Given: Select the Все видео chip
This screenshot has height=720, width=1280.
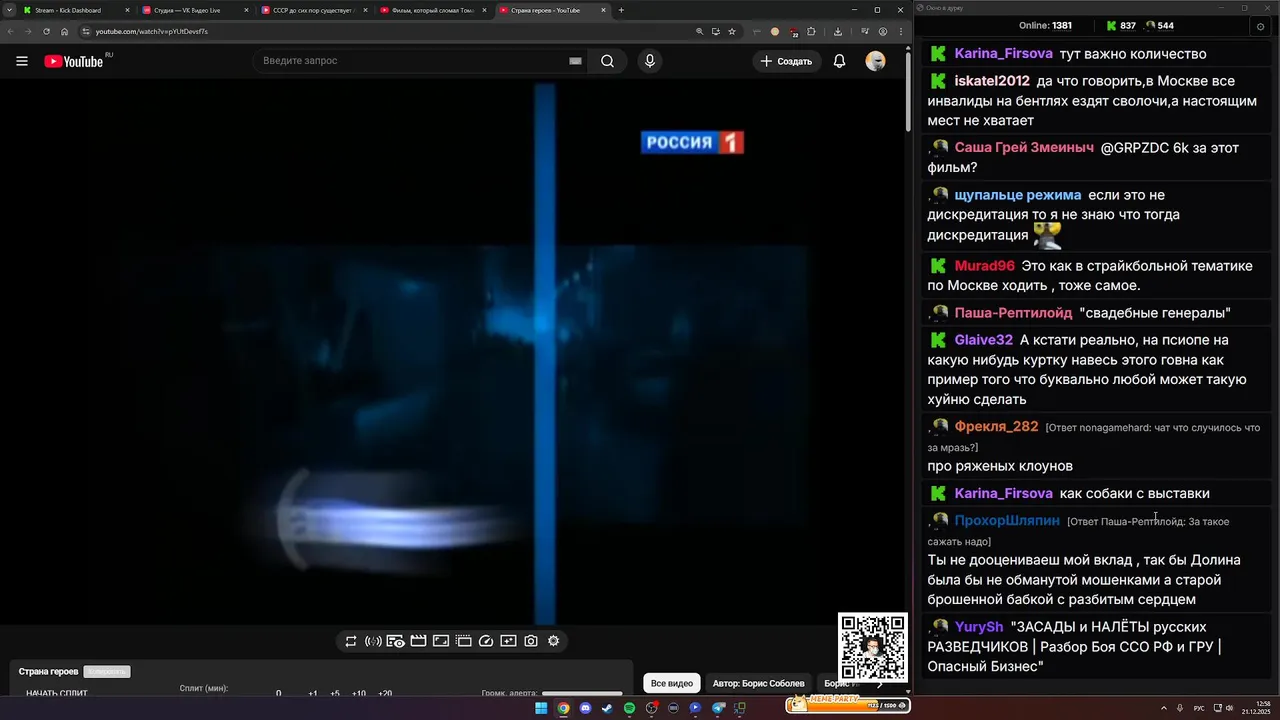Looking at the screenshot, I should 672,684.
